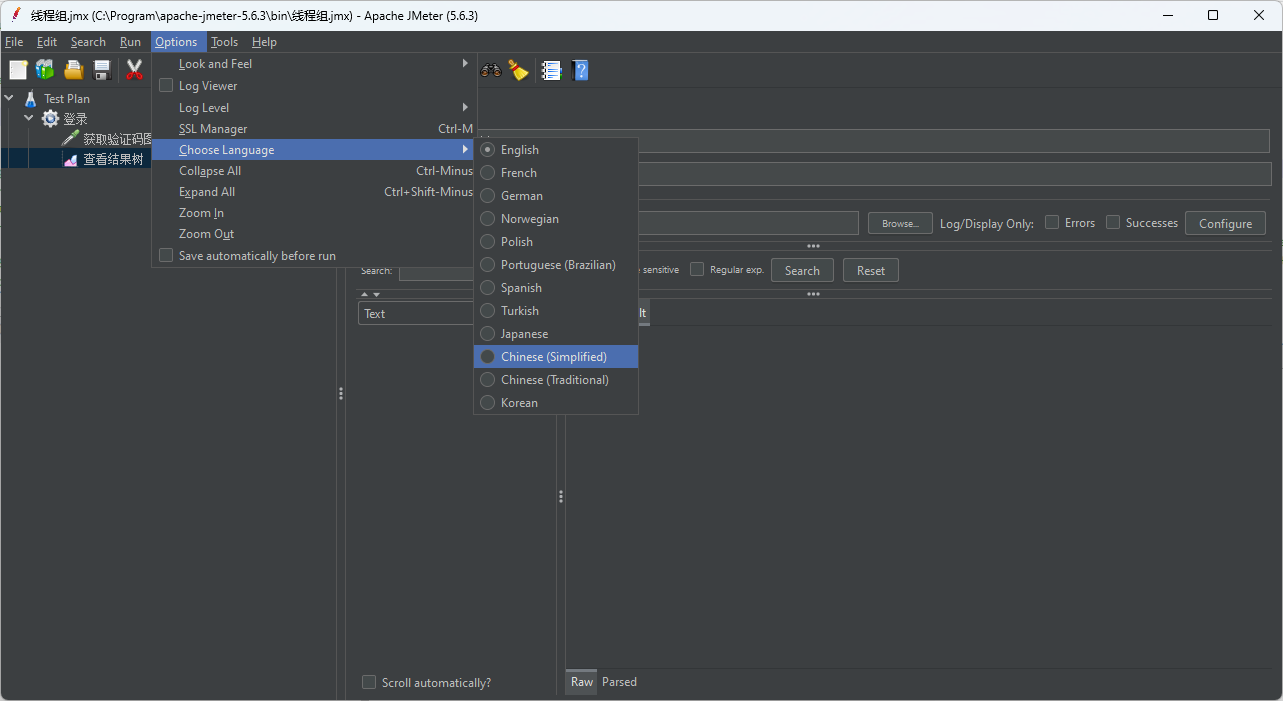Click the Search button

[x=802, y=270]
